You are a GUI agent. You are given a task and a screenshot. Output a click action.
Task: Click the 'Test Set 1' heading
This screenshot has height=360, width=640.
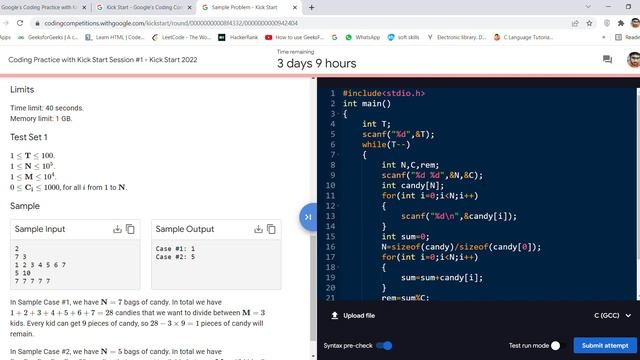pos(29,137)
